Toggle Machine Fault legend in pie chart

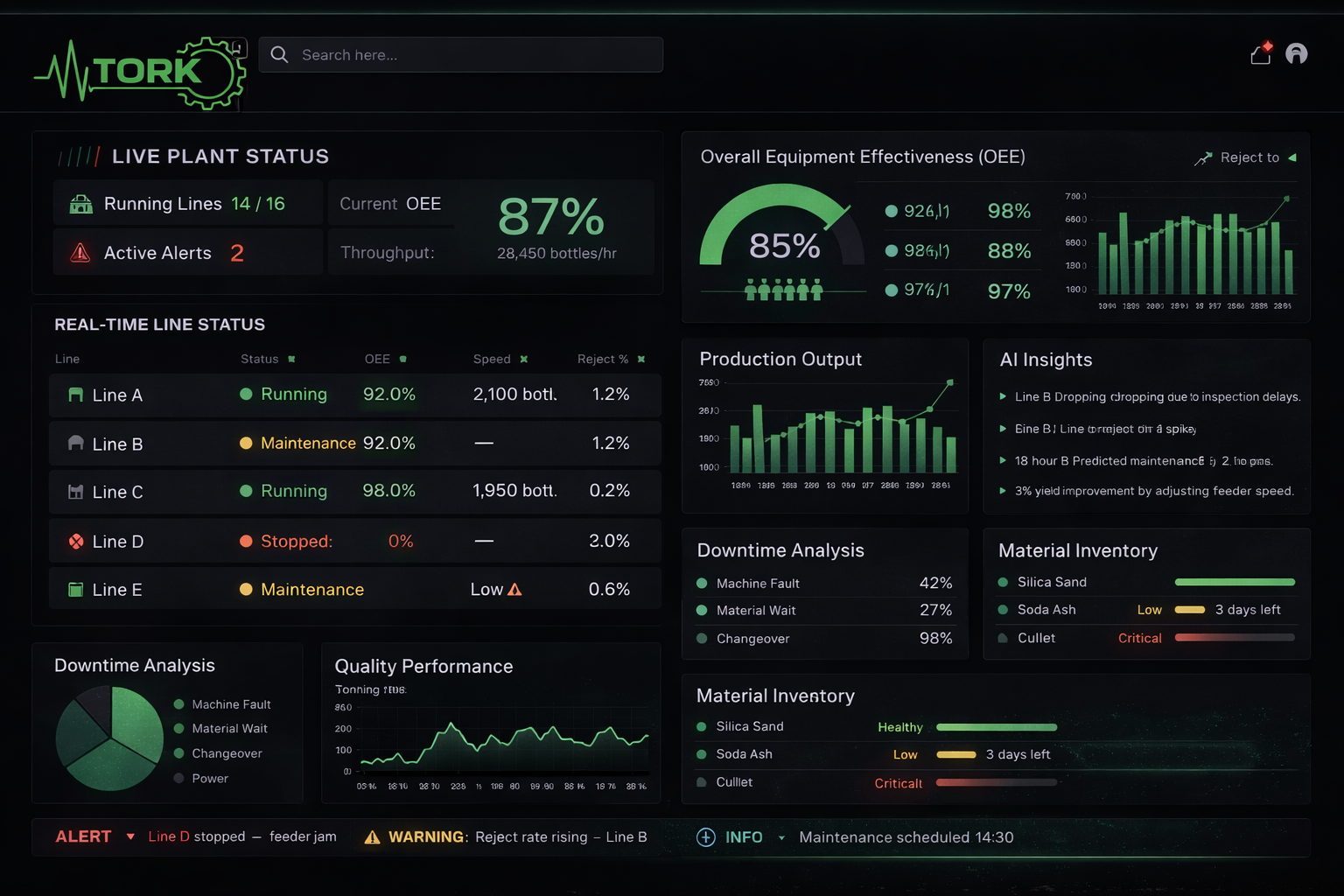click(222, 704)
